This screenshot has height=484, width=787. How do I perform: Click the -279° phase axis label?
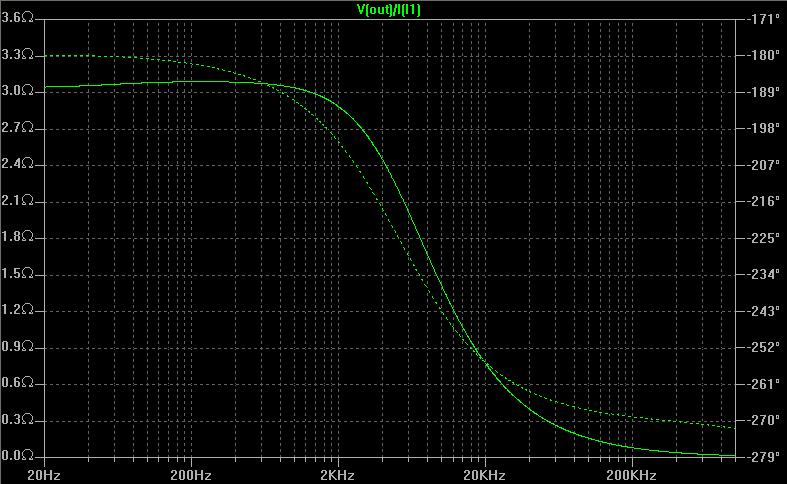pyautogui.click(x=764, y=457)
